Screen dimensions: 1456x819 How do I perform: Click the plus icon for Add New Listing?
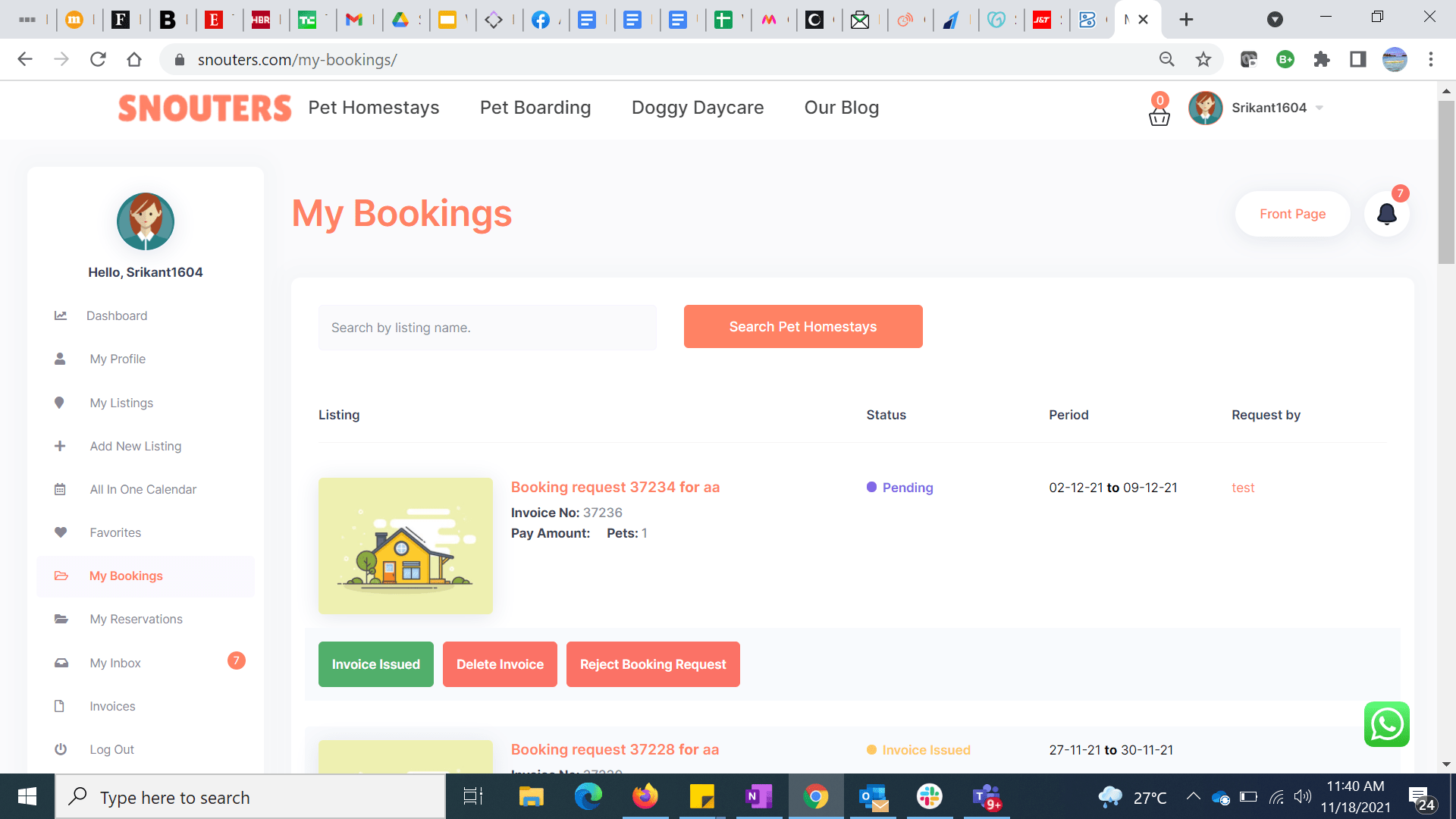60,446
